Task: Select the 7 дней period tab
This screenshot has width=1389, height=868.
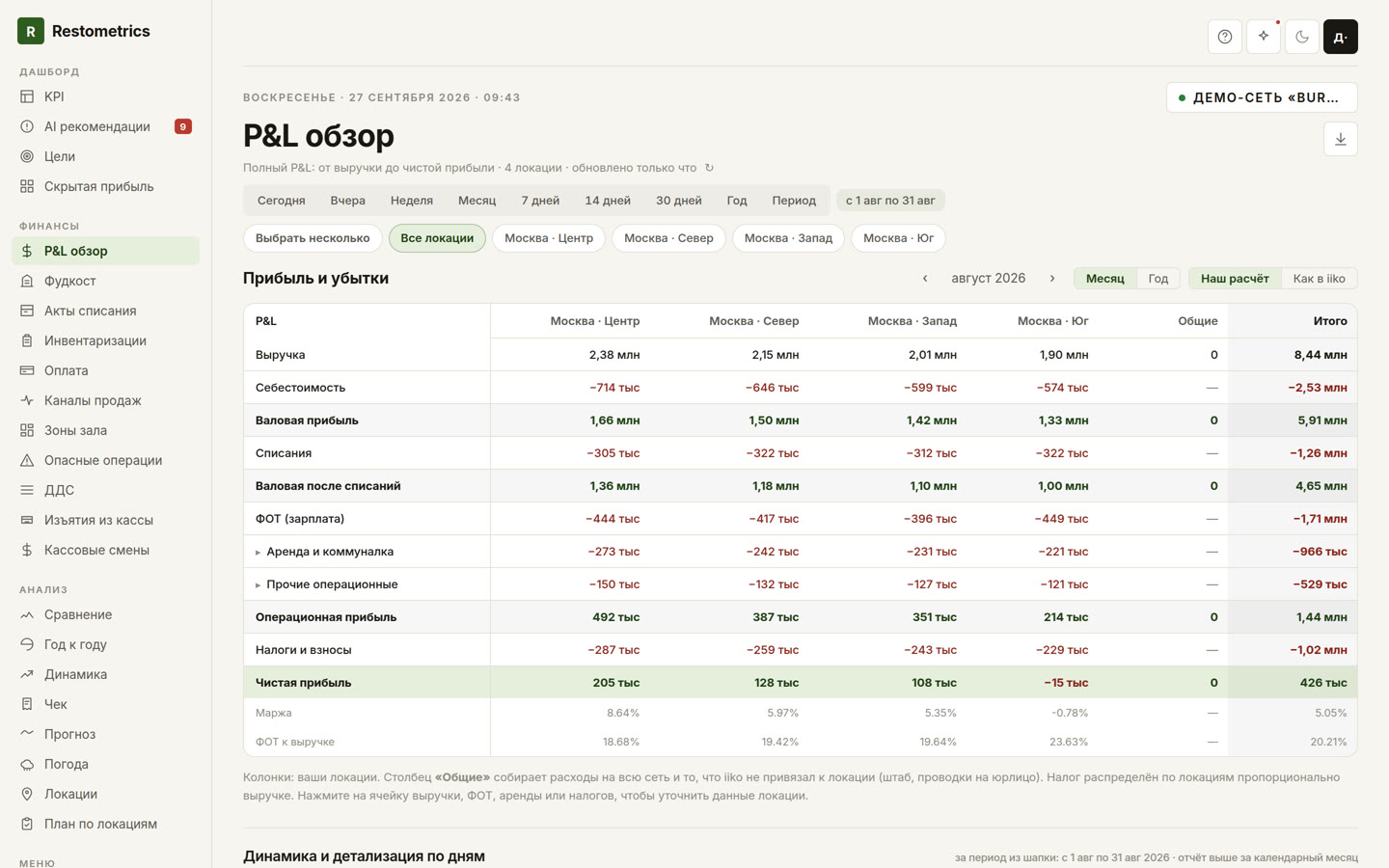Action: click(540, 201)
